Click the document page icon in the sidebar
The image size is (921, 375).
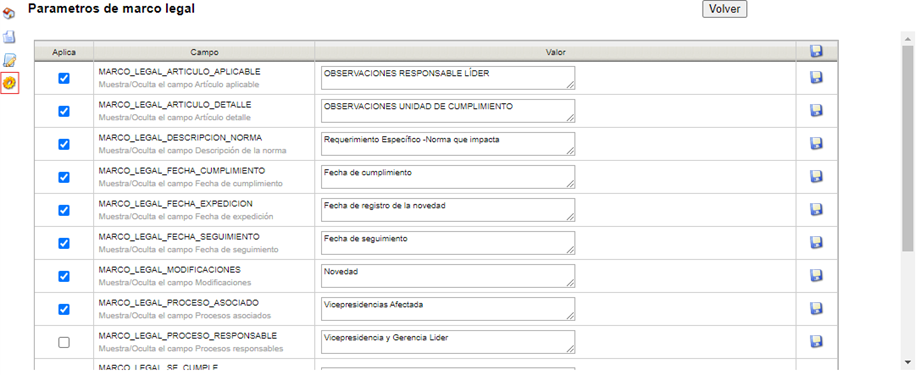[x=9, y=37]
